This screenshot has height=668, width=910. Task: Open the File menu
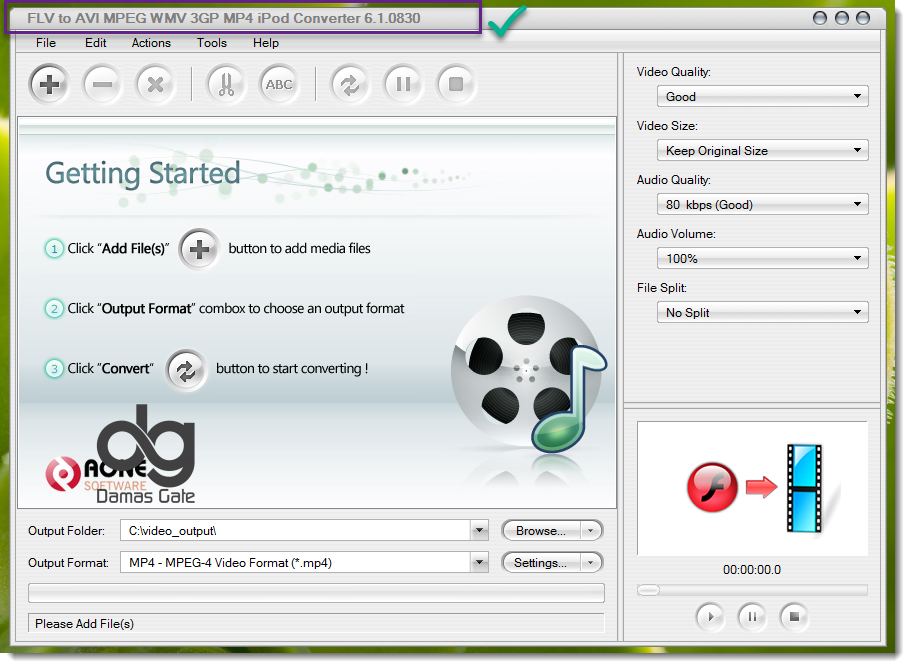click(46, 43)
